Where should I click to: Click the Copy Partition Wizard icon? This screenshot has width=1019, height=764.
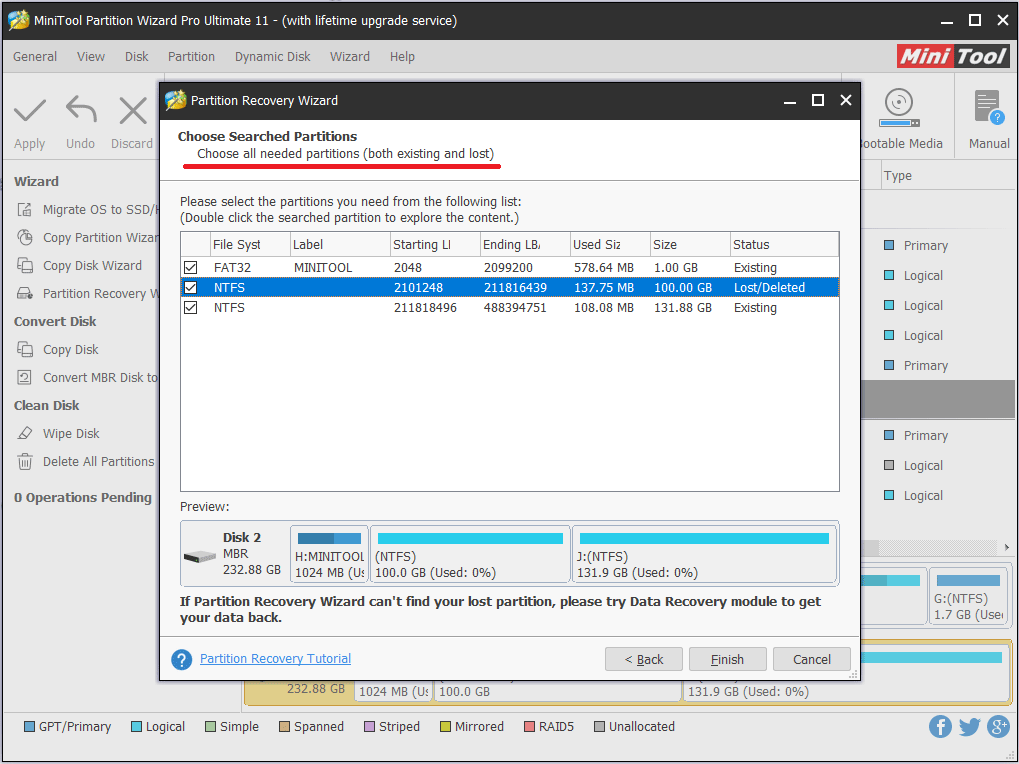click(x=25, y=237)
